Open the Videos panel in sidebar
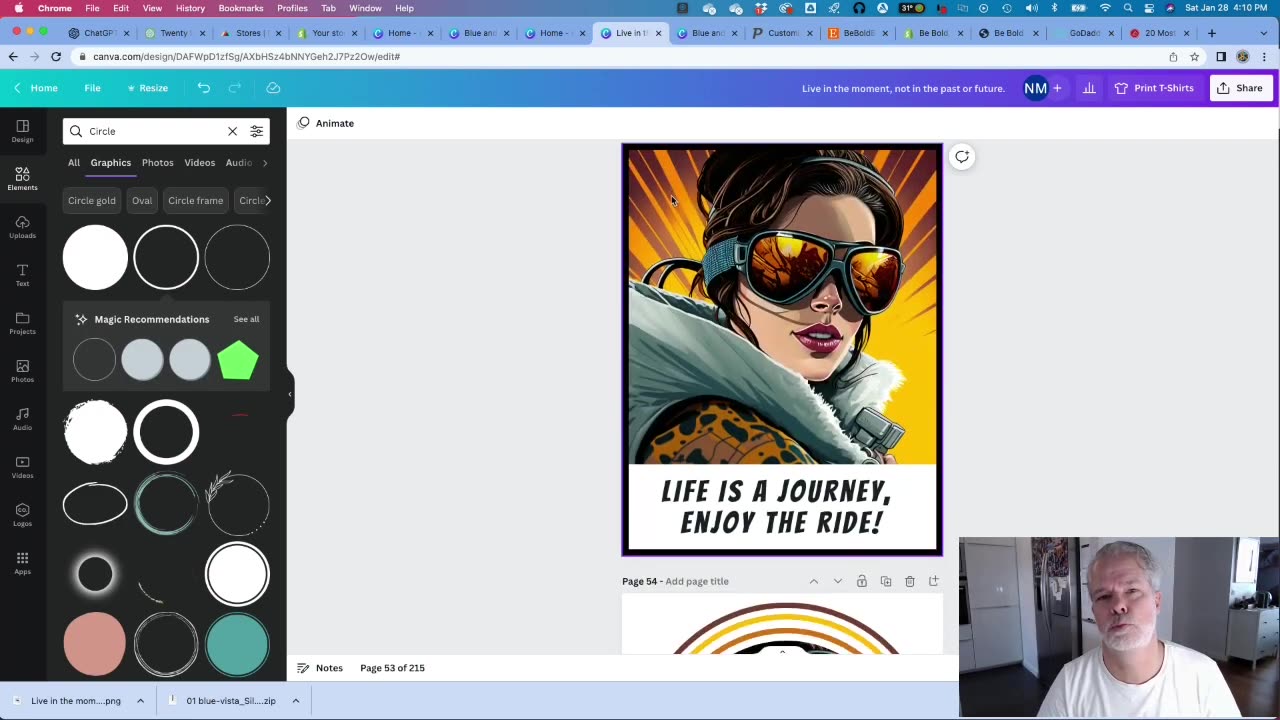1280x720 pixels. [x=22, y=466]
